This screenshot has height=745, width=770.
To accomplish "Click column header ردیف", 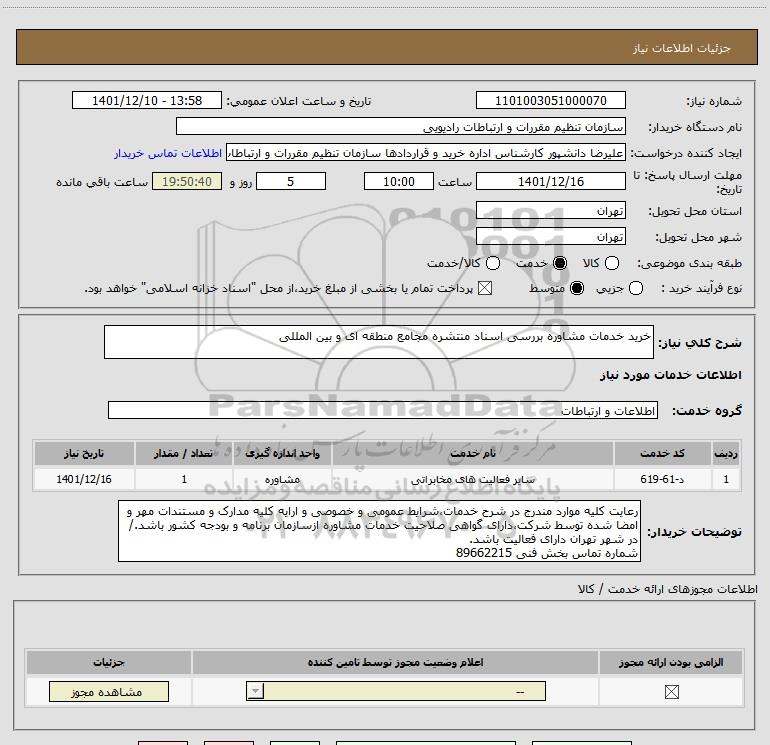I will coord(726,453).
